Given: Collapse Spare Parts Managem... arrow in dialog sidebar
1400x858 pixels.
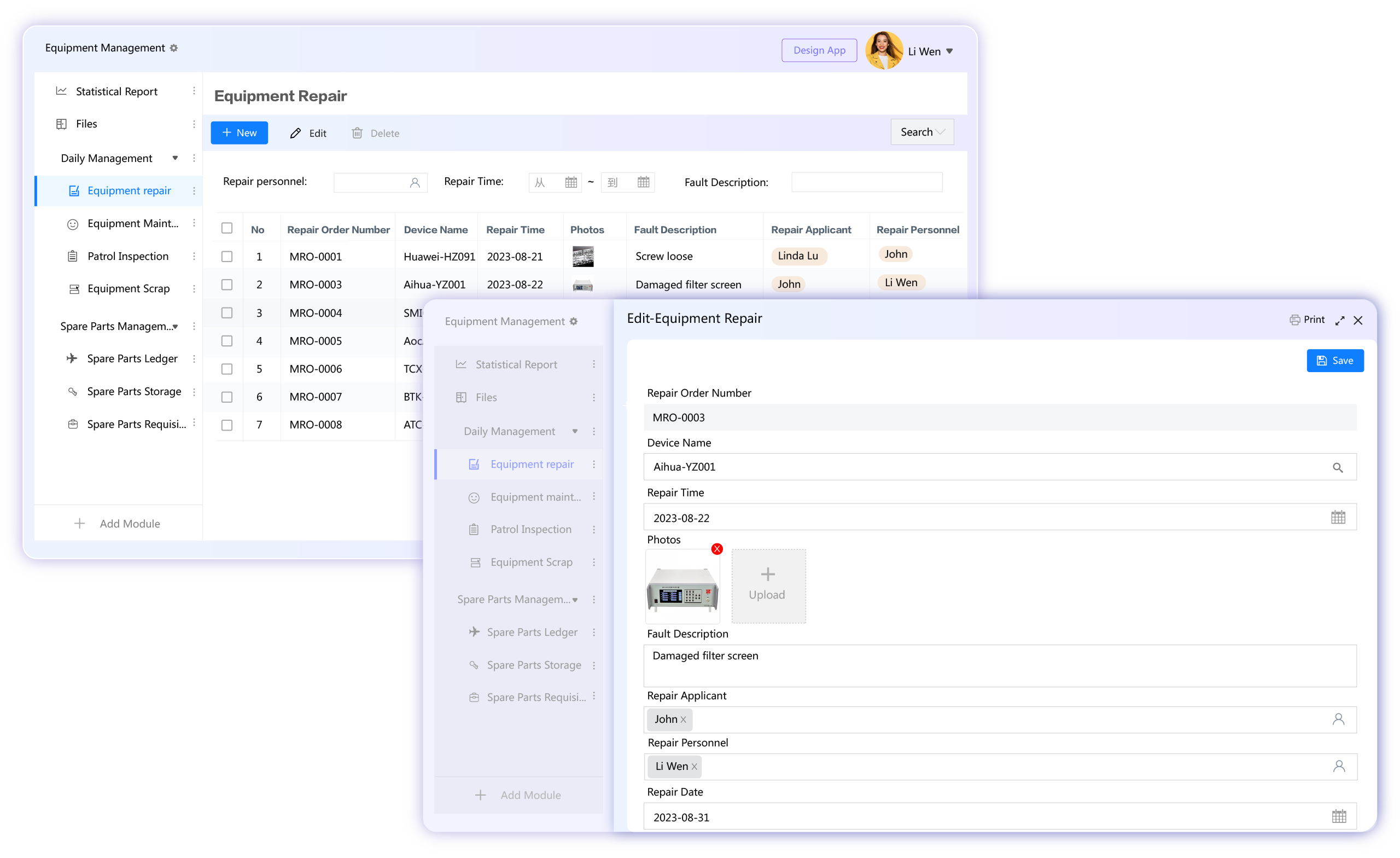Looking at the screenshot, I should coord(575,600).
